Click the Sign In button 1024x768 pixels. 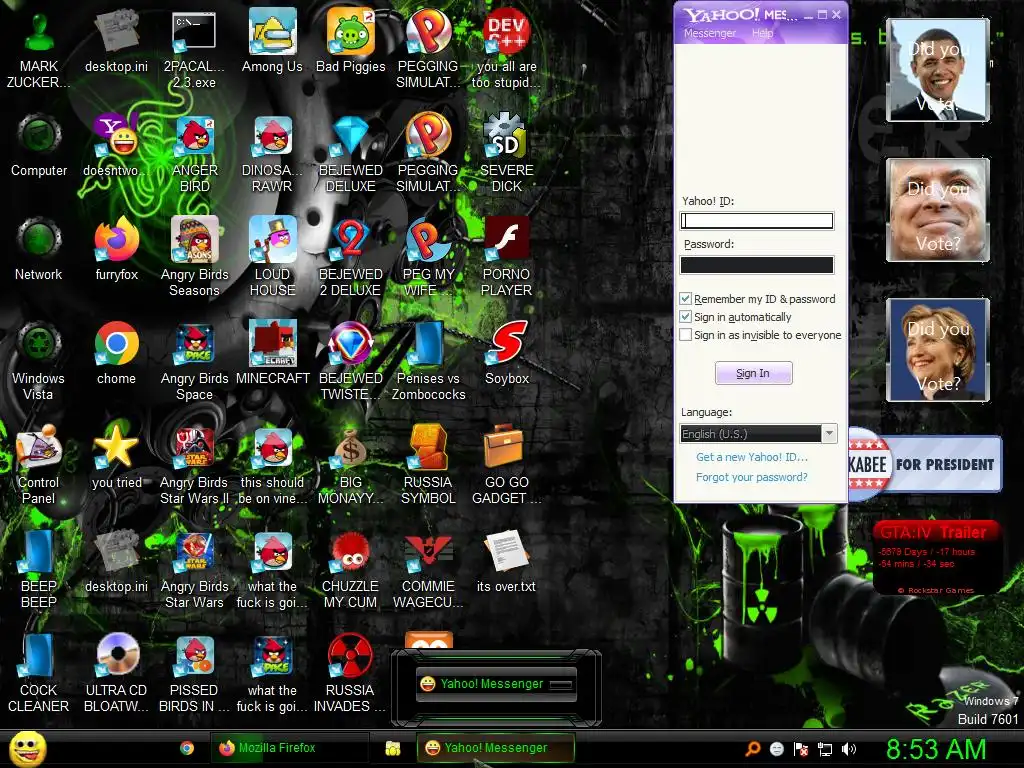754,373
